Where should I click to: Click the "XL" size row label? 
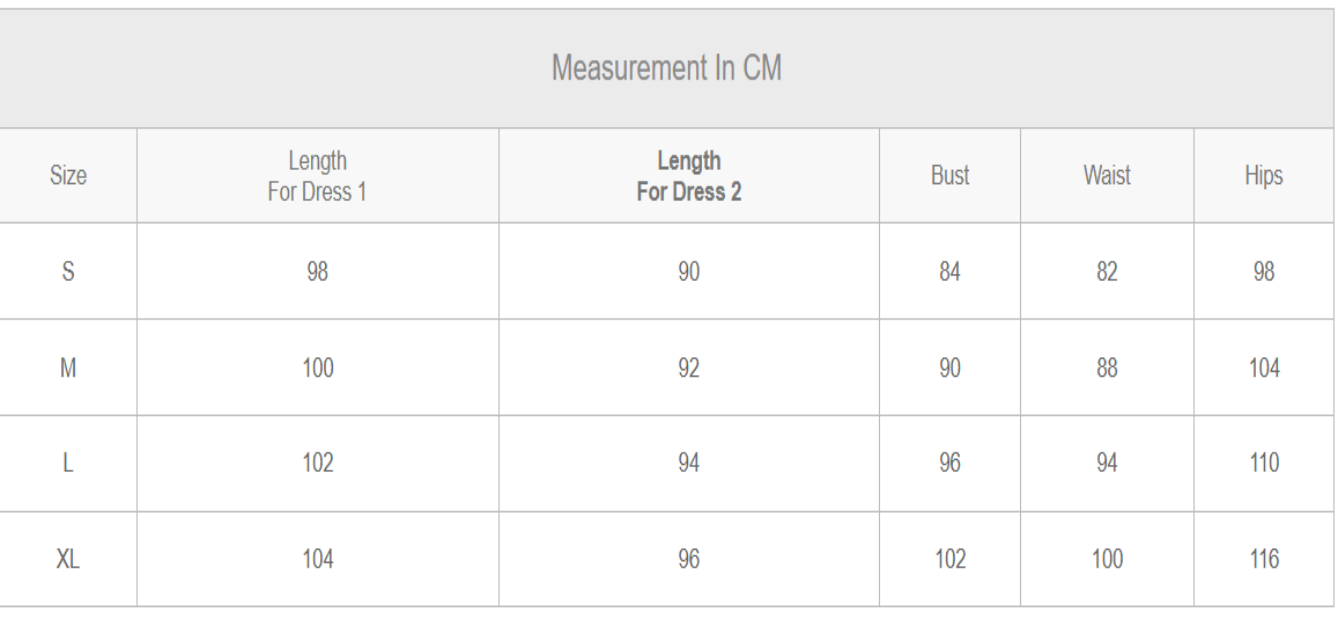pos(68,560)
